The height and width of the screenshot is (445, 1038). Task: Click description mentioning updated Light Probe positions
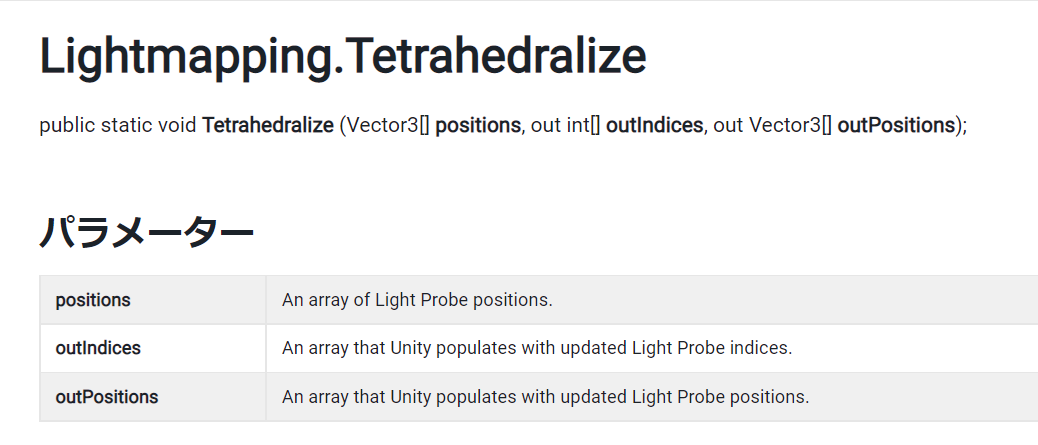545,397
